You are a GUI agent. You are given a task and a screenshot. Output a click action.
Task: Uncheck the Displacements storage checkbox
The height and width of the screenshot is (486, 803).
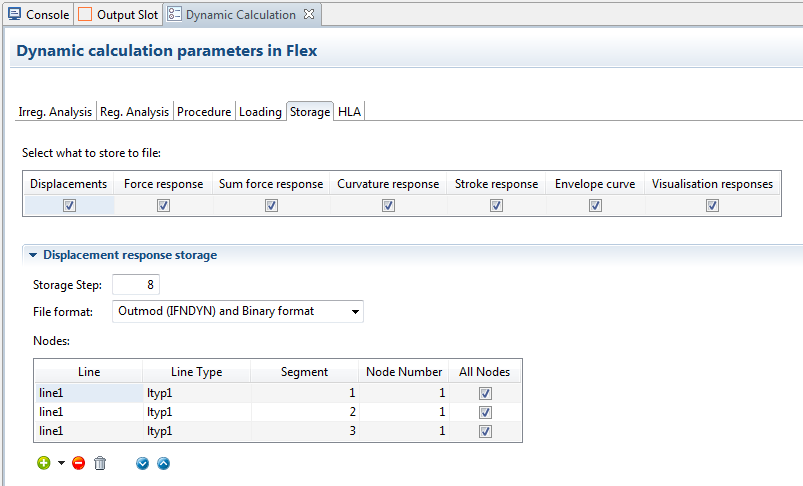pyautogui.click(x=69, y=205)
